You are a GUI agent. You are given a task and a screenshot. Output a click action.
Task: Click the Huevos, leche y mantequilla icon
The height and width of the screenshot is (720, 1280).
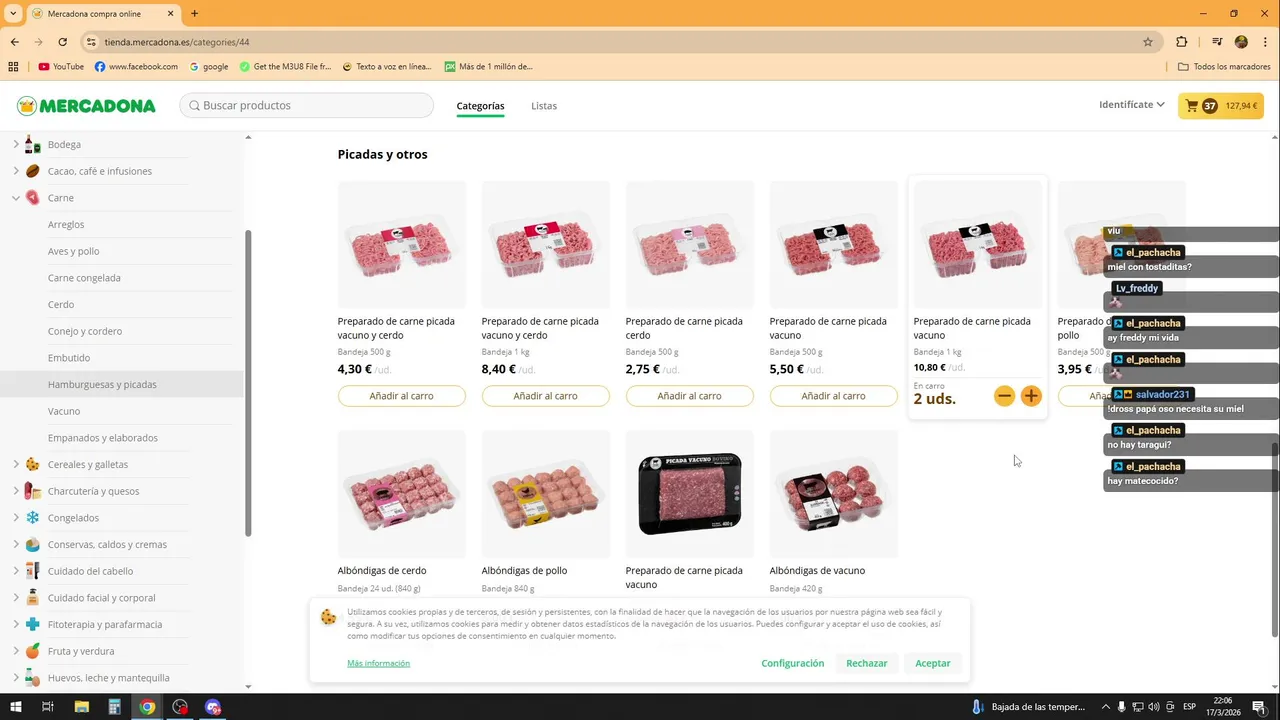point(33,678)
